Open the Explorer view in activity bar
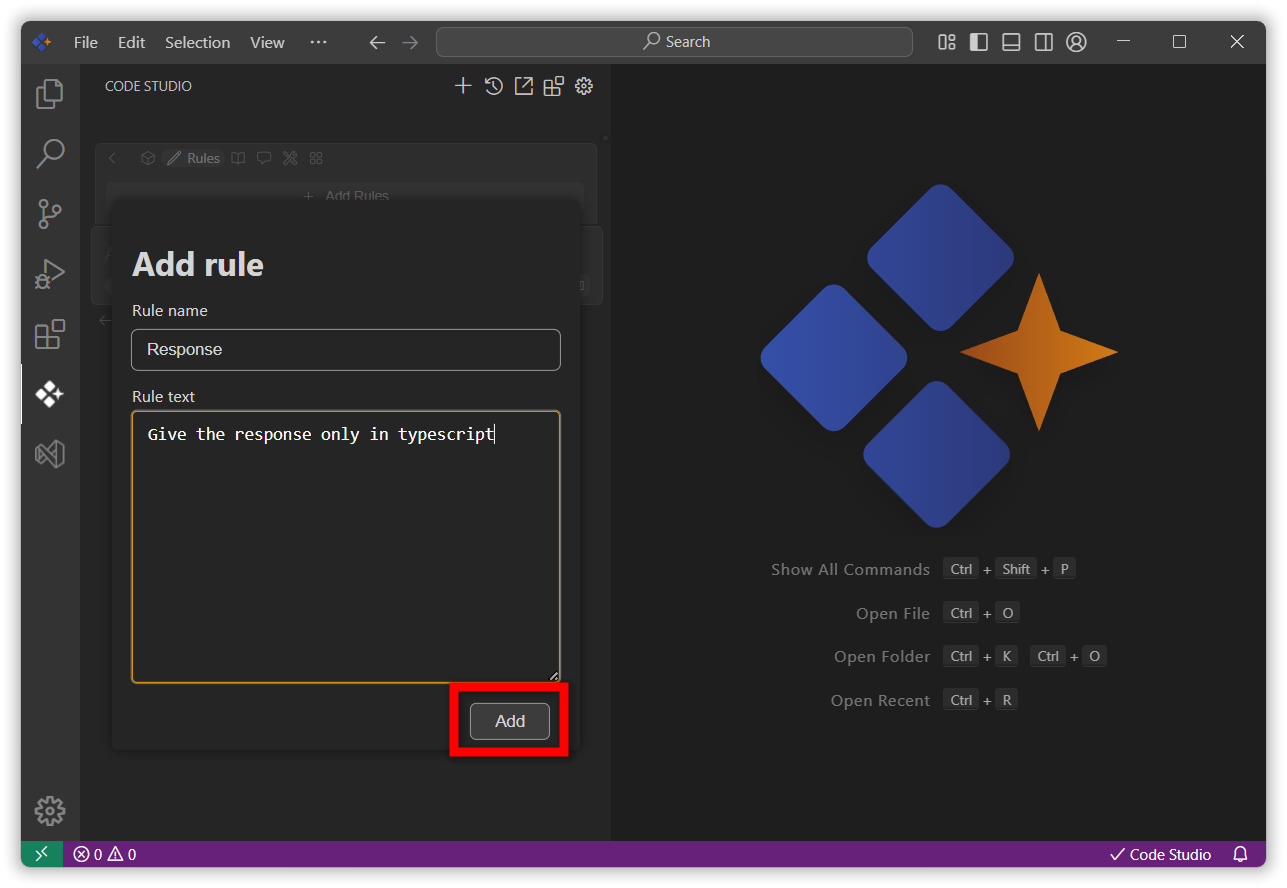 pyautogui.click(x=50, y=94)
